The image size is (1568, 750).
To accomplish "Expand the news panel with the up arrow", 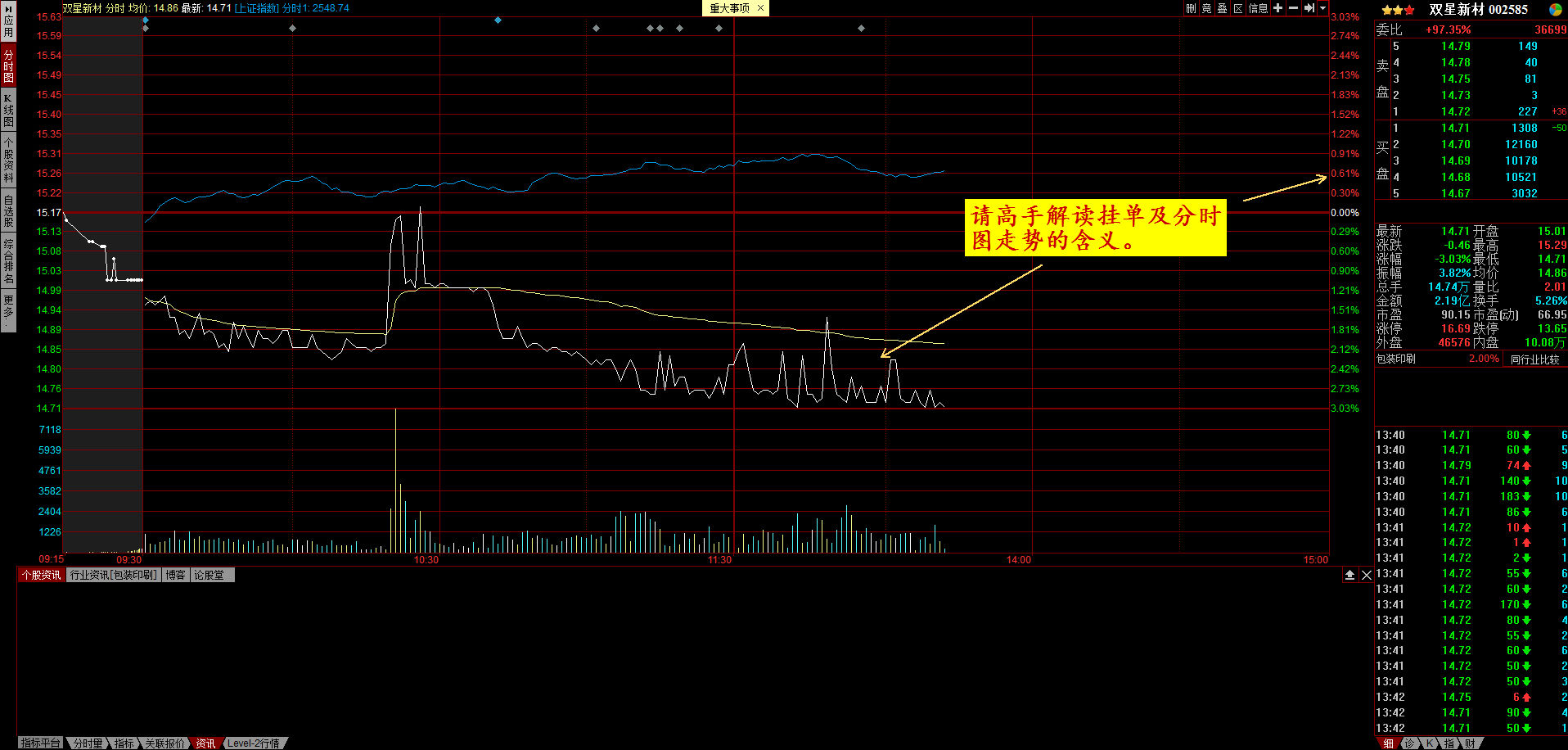I will [1349, 575].
